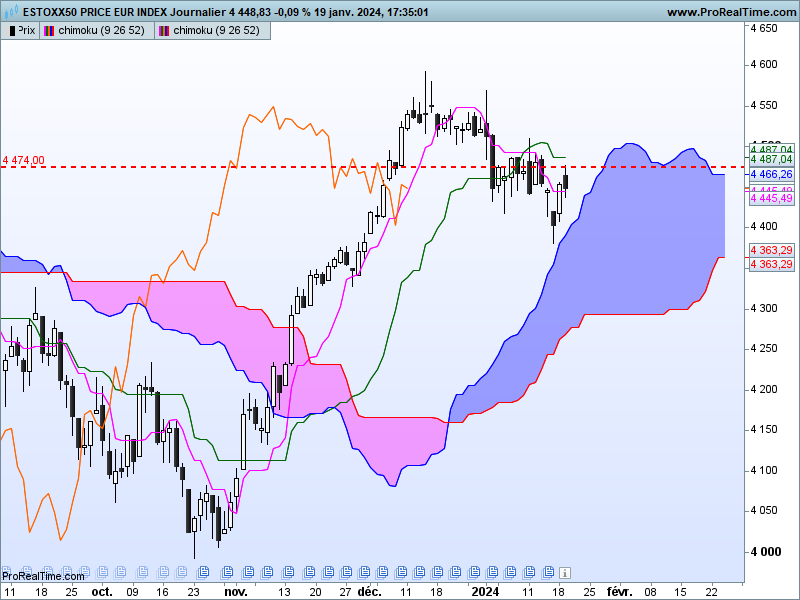
Task: Open the chimoku (9 26 52) tab farthest from Prix
Action: pyautogui.click(x=212, y=31)
